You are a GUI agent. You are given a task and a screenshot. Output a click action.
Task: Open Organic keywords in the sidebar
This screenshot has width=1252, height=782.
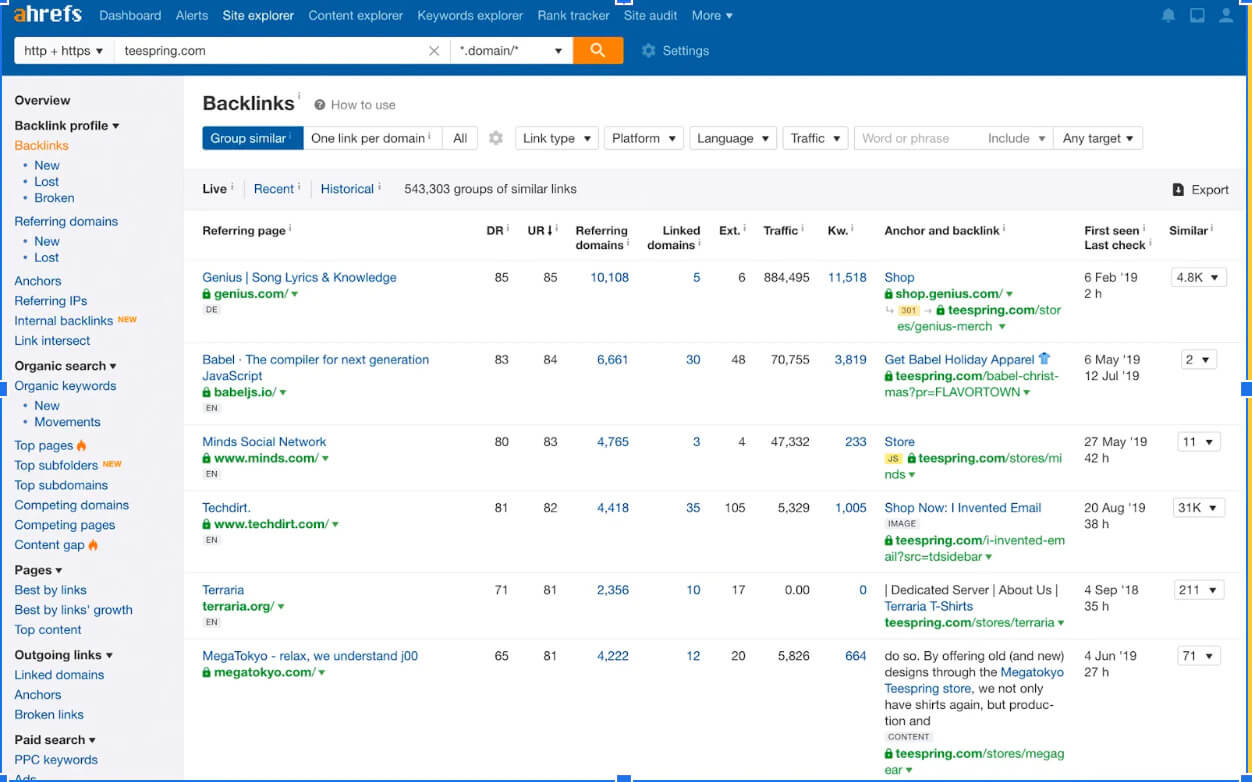(65, 386)
